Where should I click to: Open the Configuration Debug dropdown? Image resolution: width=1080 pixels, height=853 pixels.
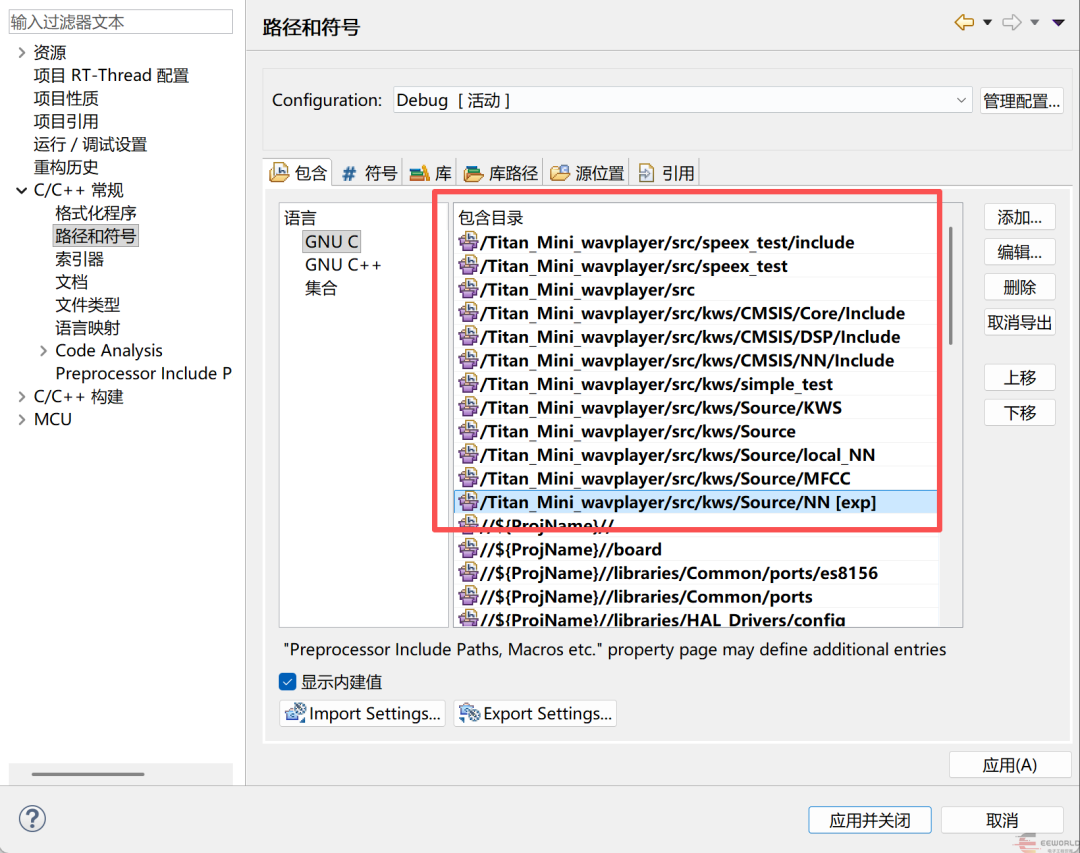(682, 100)
